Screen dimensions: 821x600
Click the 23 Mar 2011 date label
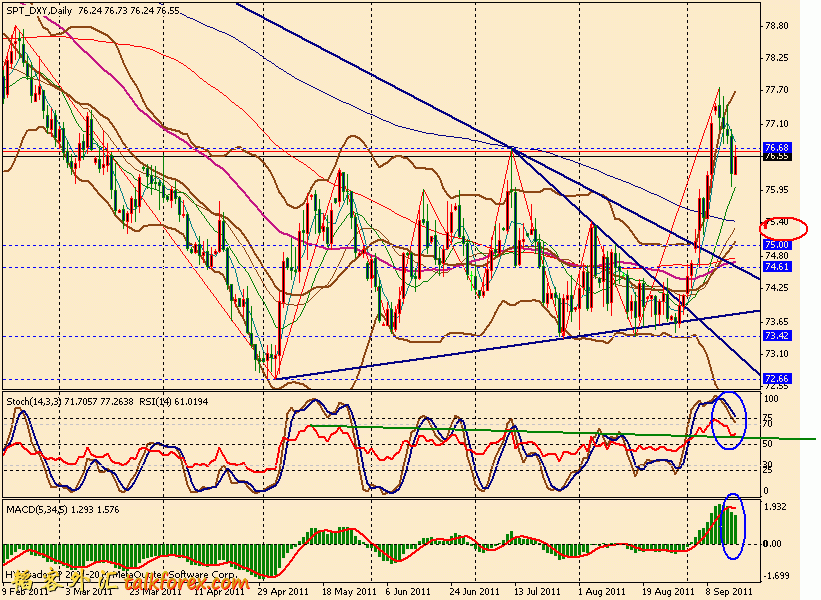156,592
